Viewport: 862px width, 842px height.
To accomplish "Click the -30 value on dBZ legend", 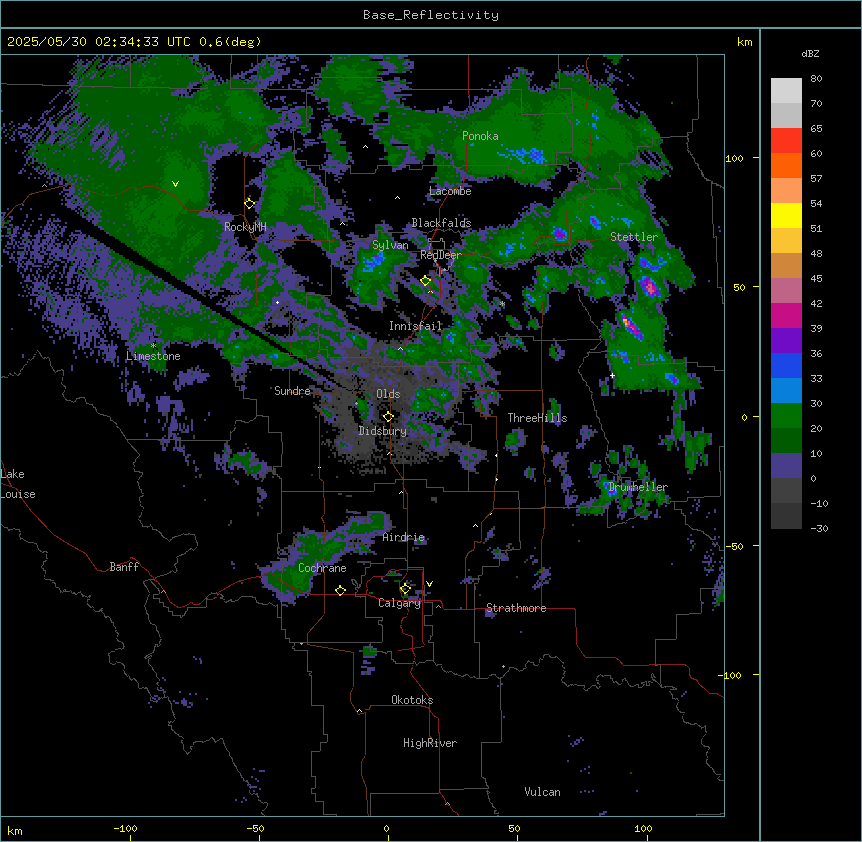I will click(x=819, y=529).
